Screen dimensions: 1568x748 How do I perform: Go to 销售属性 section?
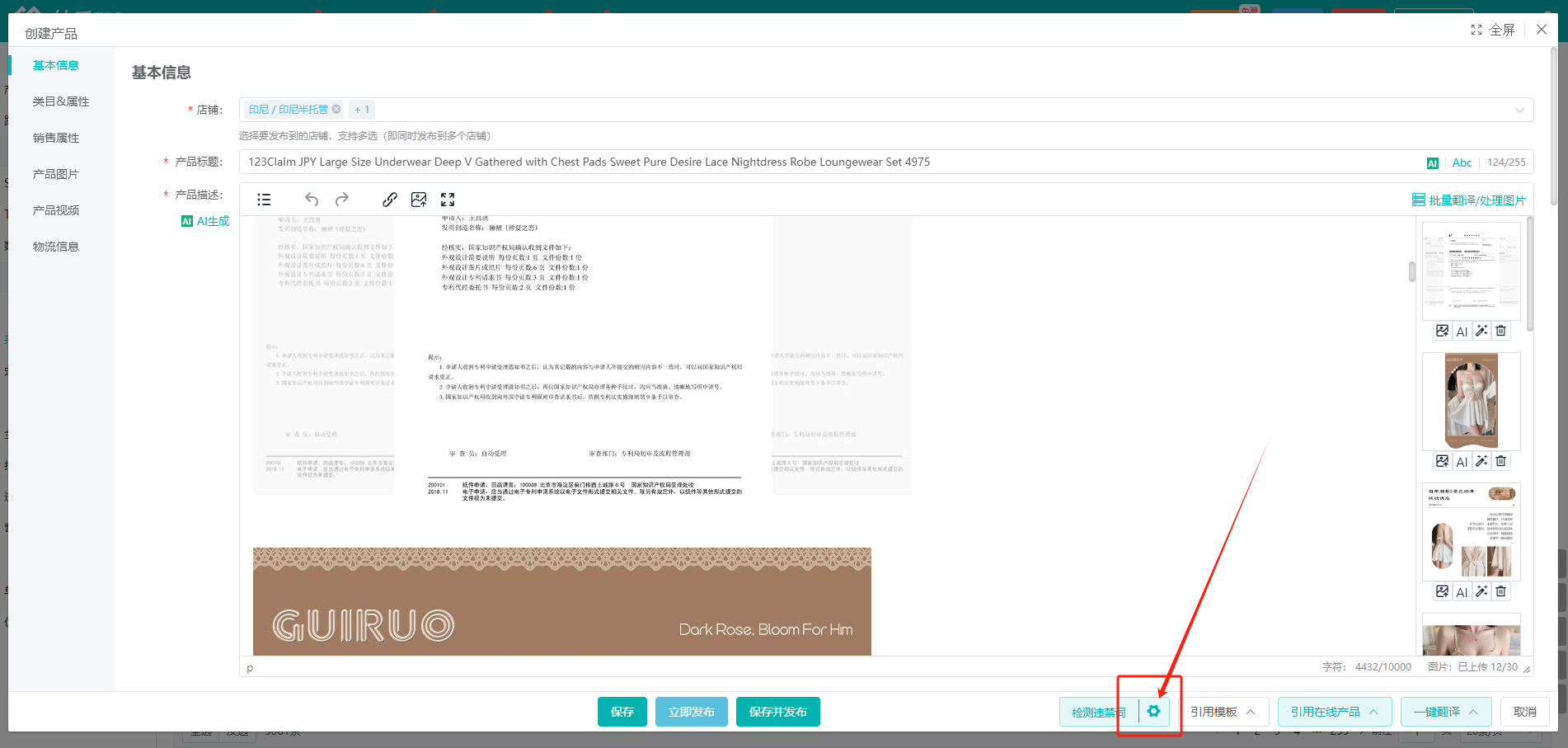tap(56, 138)
